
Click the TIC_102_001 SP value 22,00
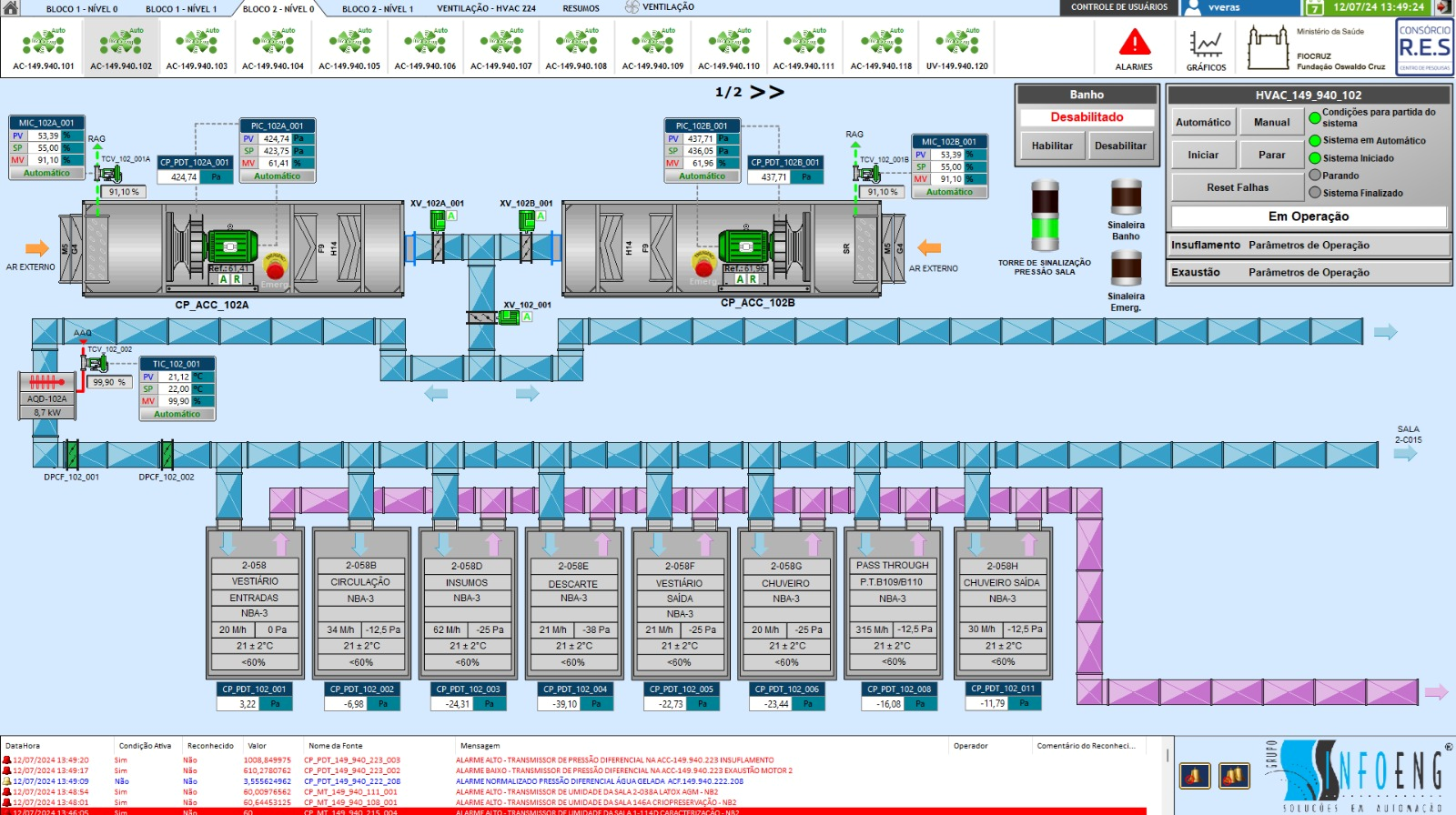[x=177, y=388]
